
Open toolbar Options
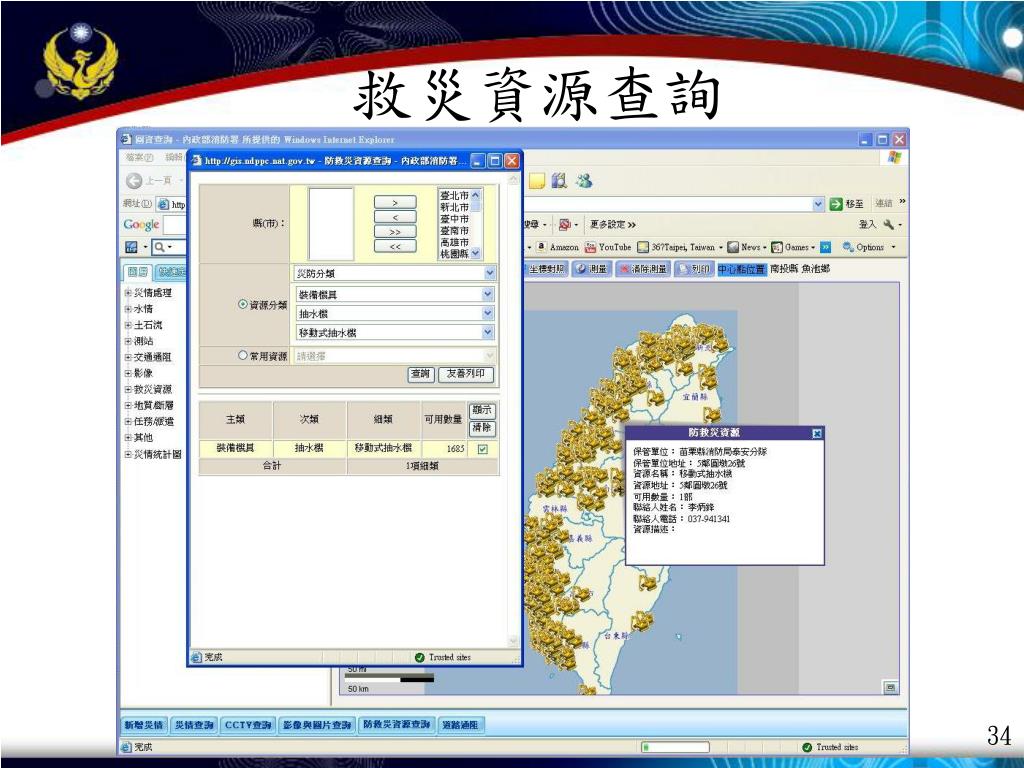pos(864,247)
